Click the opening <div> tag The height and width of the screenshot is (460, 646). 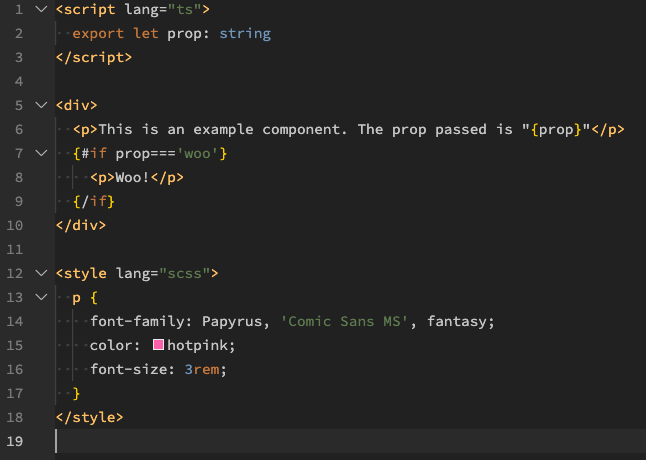77,105
